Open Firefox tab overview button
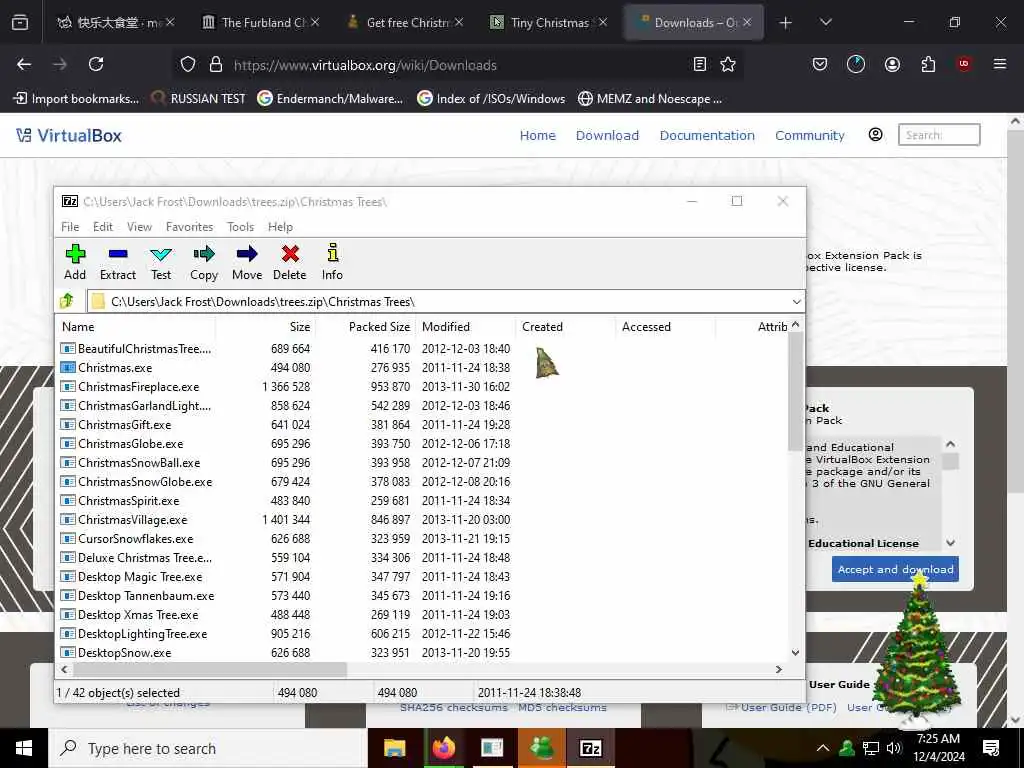 (20, 22)
